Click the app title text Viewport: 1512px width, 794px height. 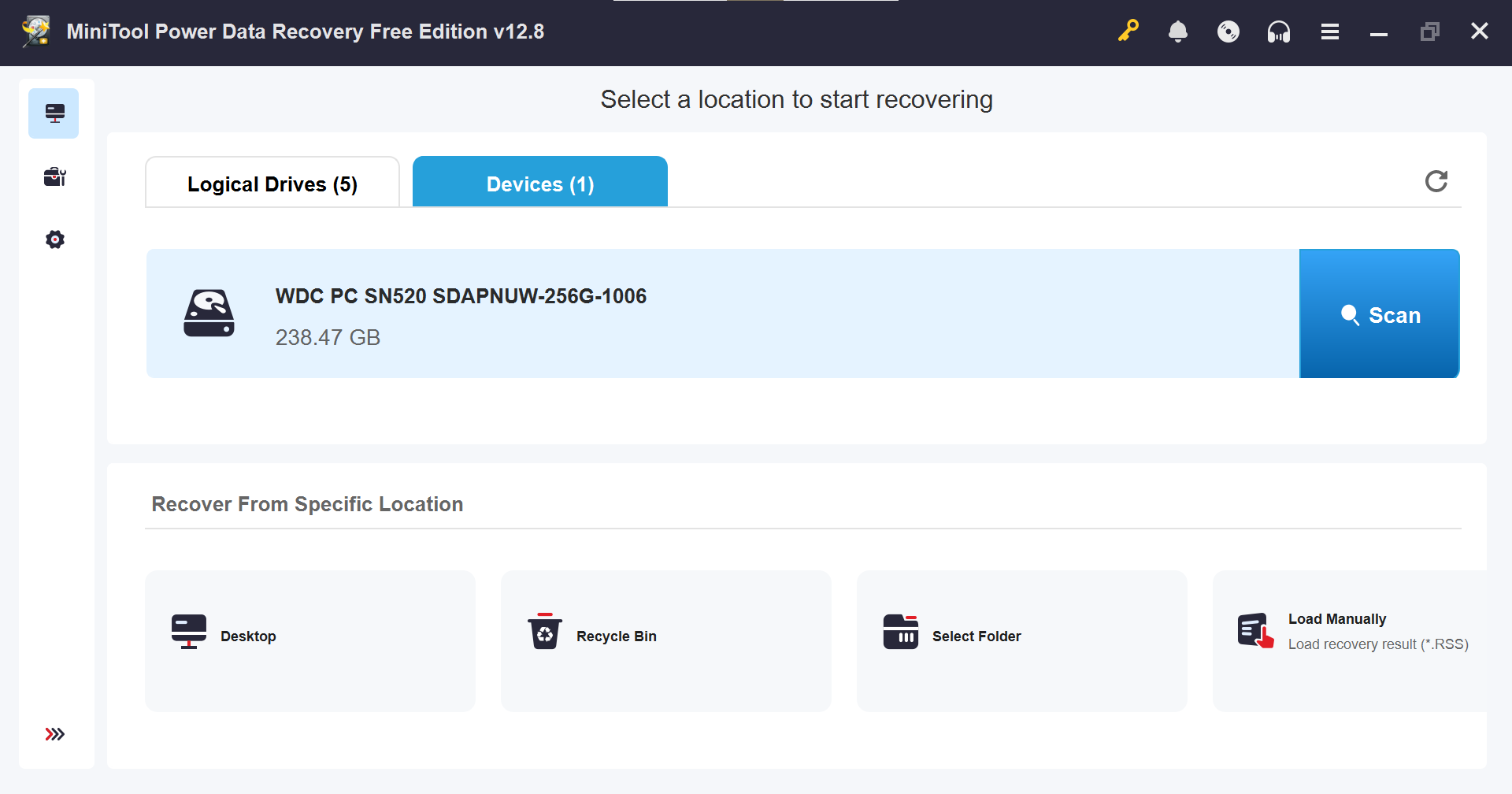click(x=306, y=32)
